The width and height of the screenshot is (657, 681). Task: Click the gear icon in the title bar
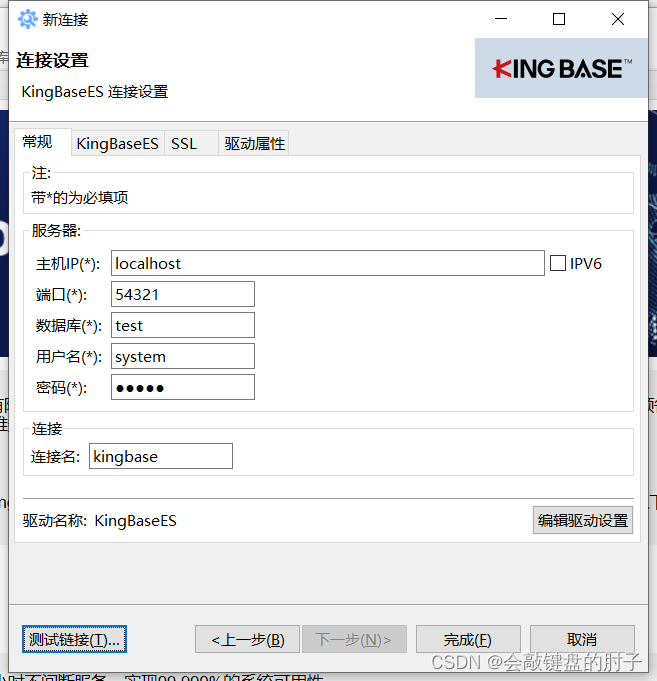(28, 20)
